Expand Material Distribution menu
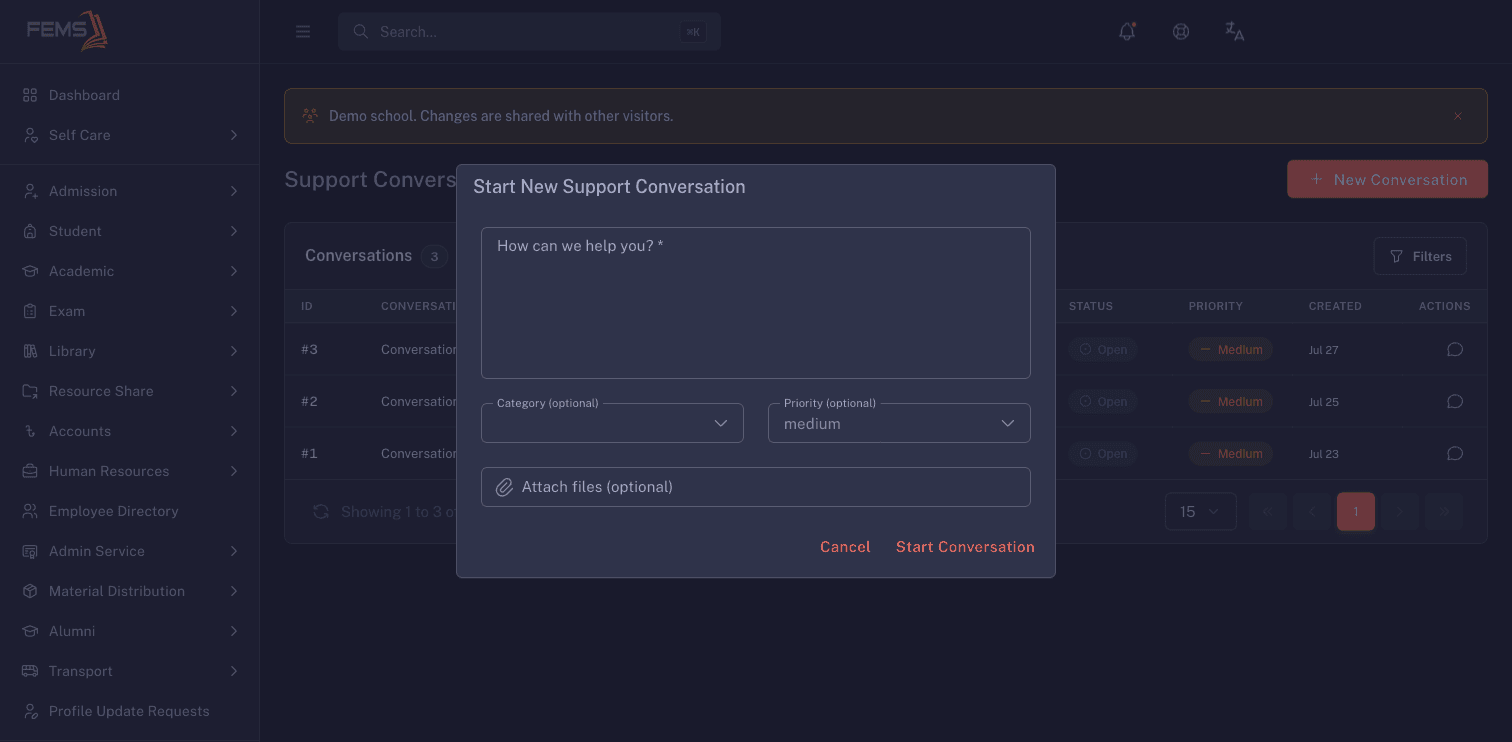Screen dimensions: 1512x742 (x=130, y=591)
